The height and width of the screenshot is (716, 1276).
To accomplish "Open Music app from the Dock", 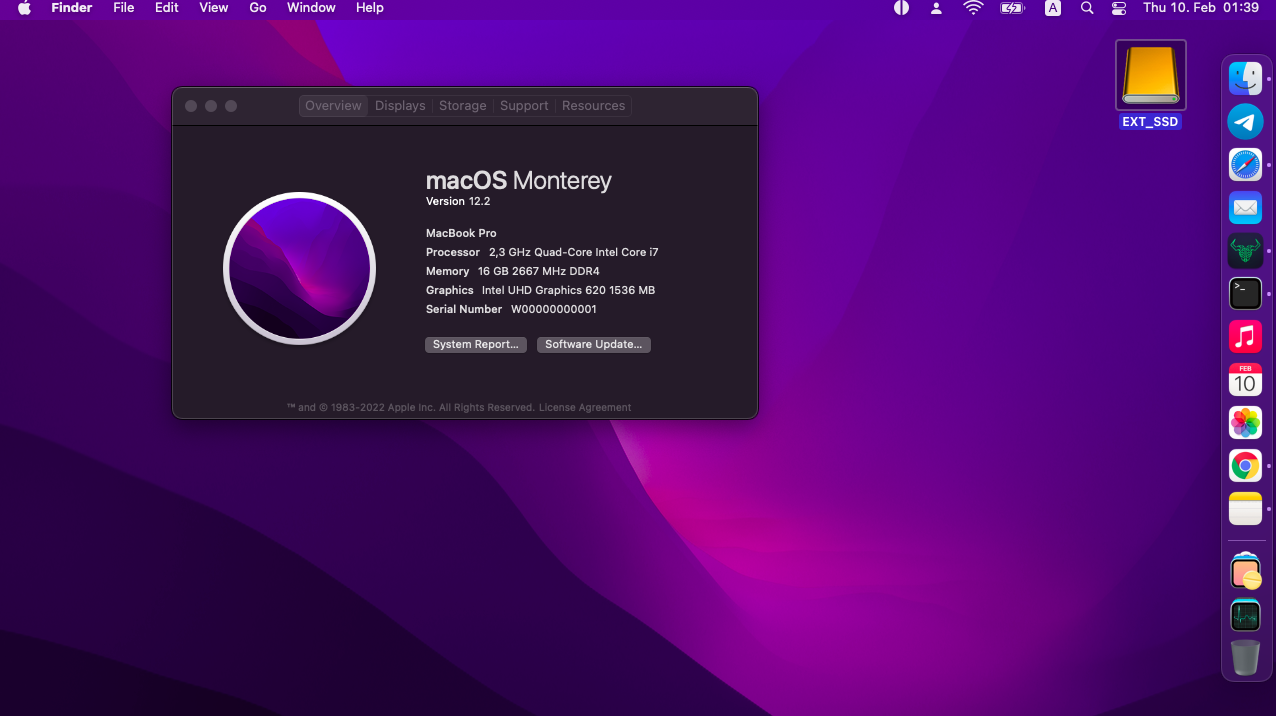I will pyautogui.click(x=1245, y=336).
